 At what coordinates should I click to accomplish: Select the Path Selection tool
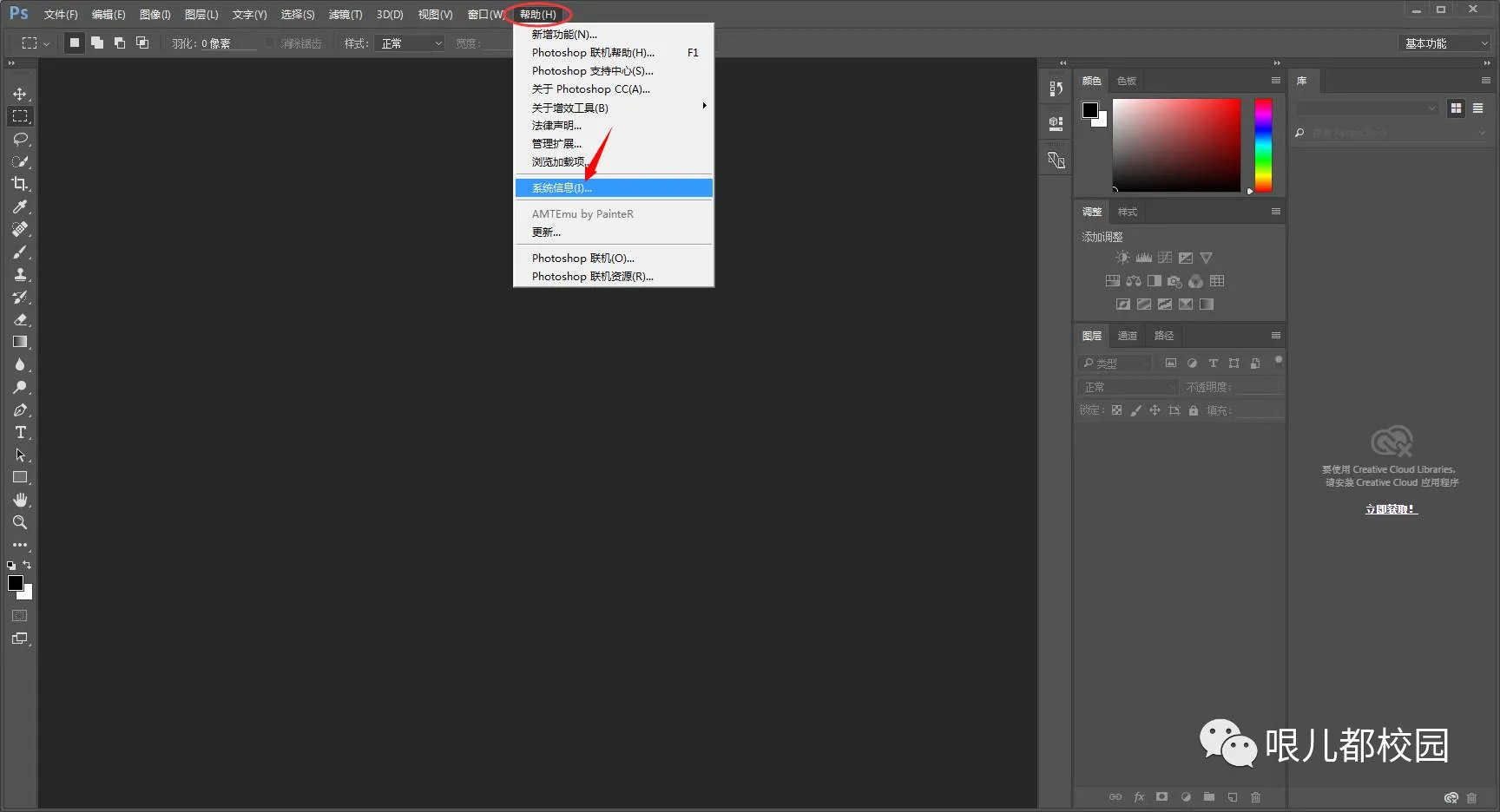(20, 455)
